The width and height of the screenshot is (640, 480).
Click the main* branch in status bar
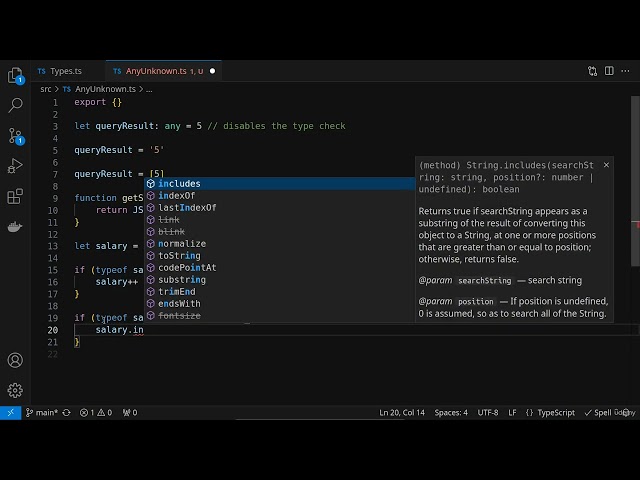point(42,413)
